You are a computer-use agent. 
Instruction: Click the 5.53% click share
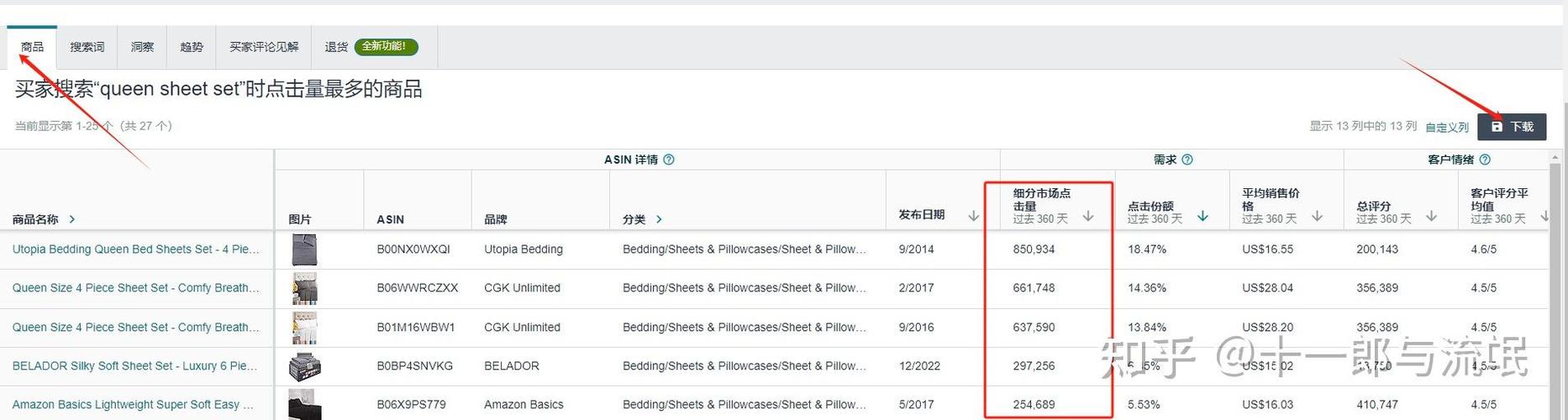point(1144,405)
